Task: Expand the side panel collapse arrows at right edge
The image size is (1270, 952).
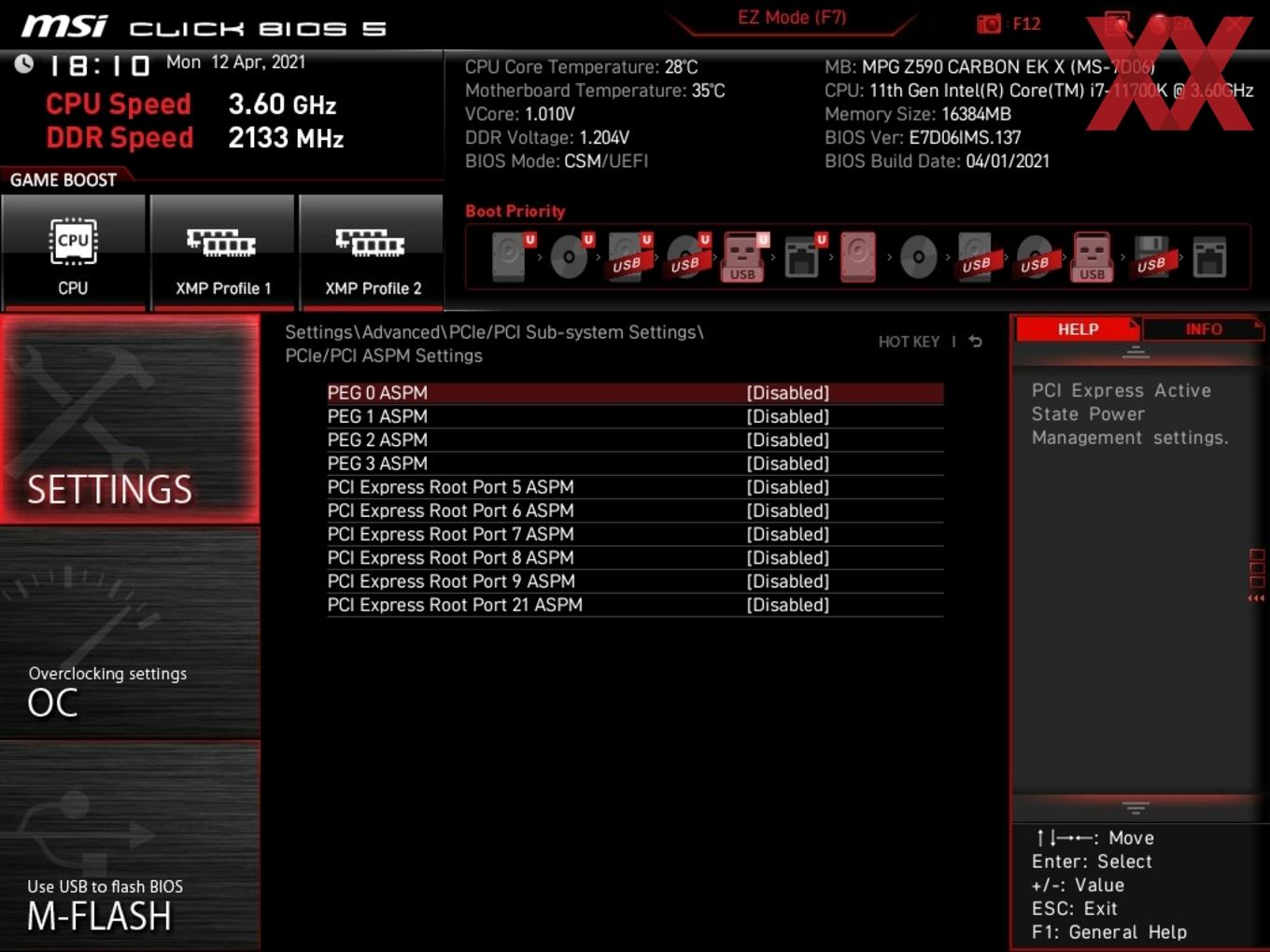Action: pyautogui.click(x=1256, y=598)
